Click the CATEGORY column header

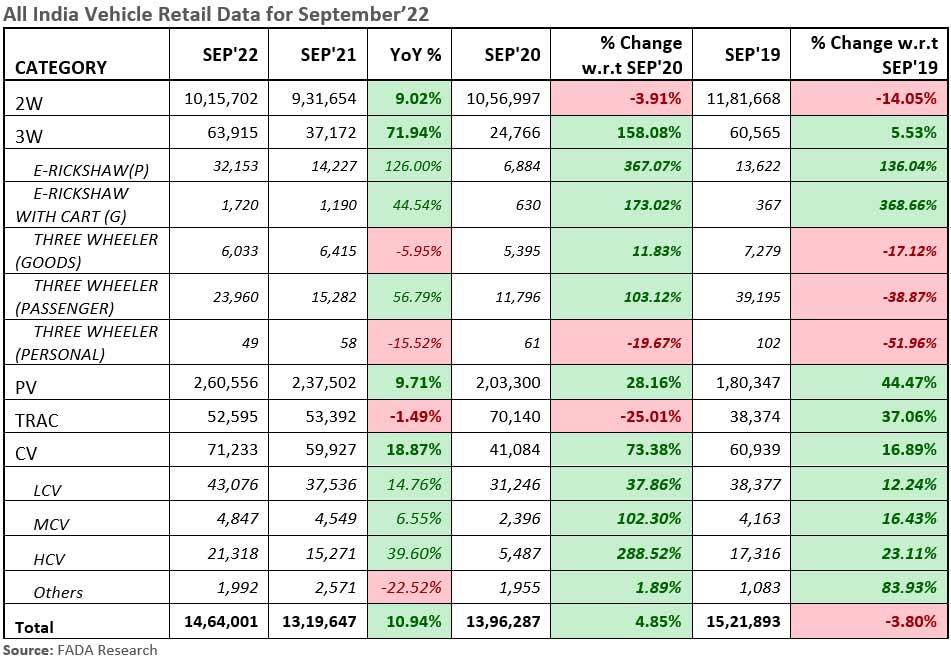click(x=61, y=68)
